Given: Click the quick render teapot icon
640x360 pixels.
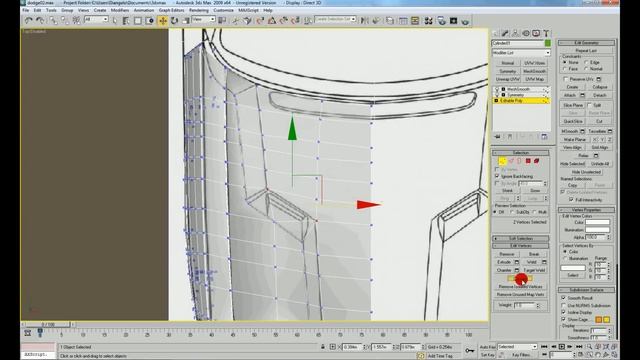Looking at the screenshot, I should (x=465, y=20).
